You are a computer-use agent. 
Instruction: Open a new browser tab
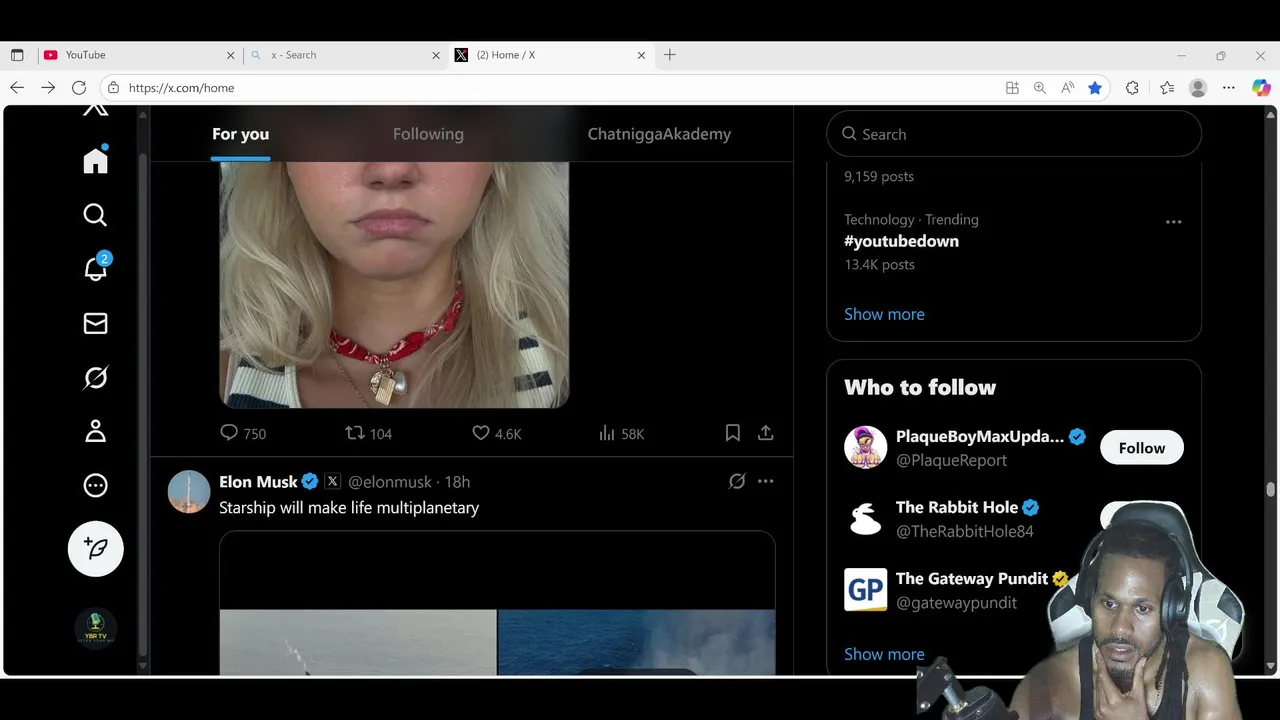670,55
